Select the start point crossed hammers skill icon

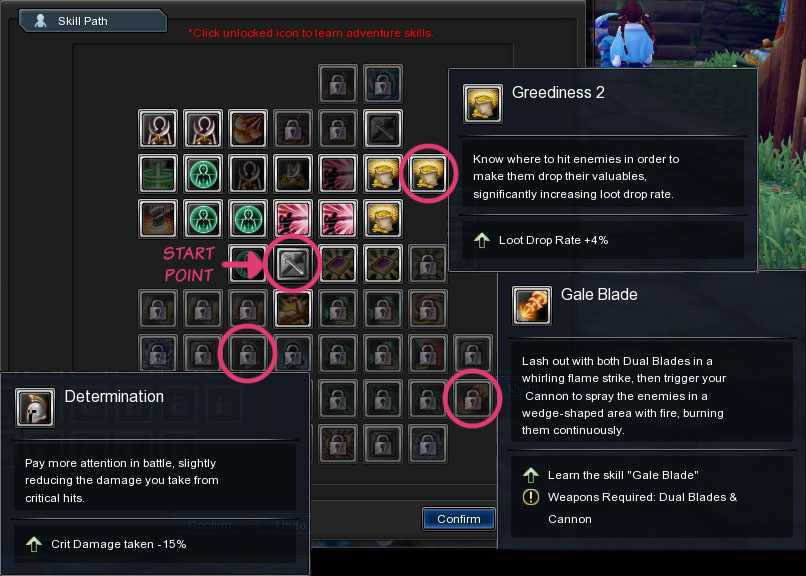tap(293, 264)
